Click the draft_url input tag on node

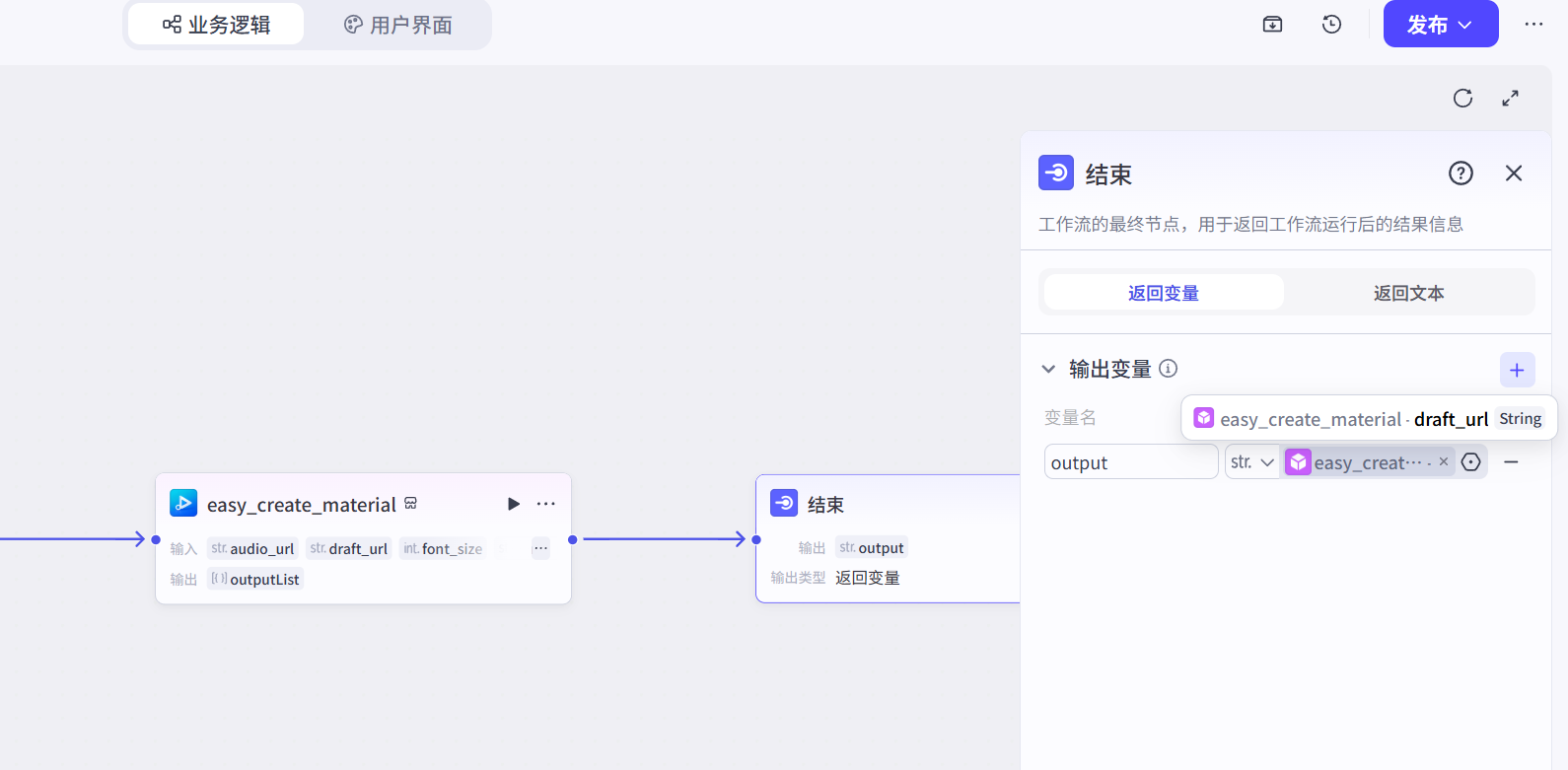[x=349, y=548]
